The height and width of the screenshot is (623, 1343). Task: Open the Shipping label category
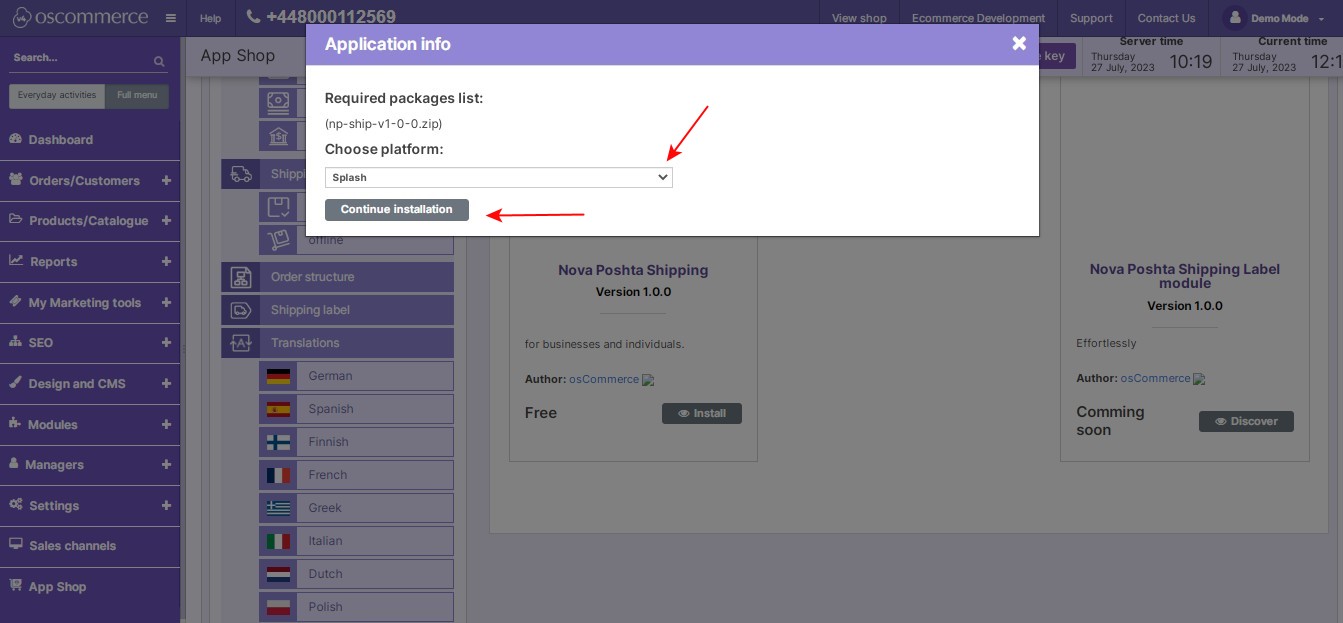[x=337, y=310]
